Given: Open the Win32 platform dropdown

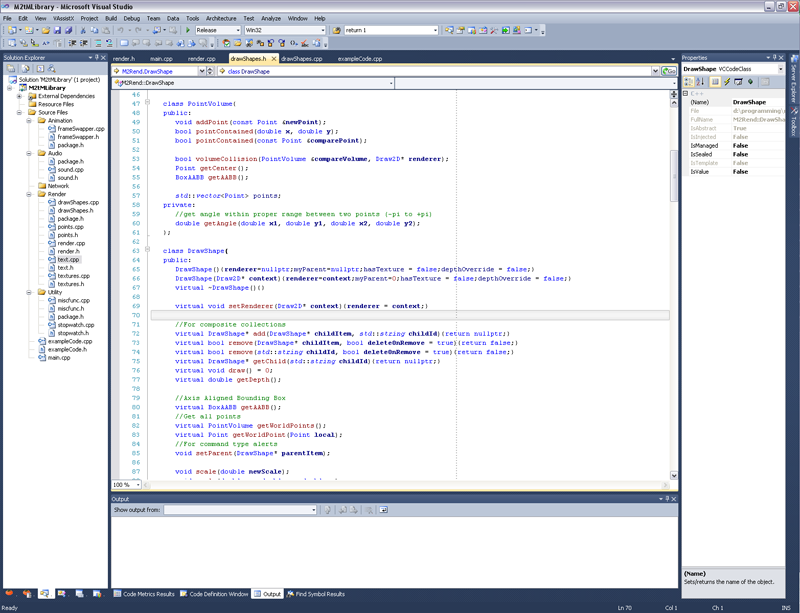Looking at the screenshot, I should pyautogui.click(x=321, y=30).
